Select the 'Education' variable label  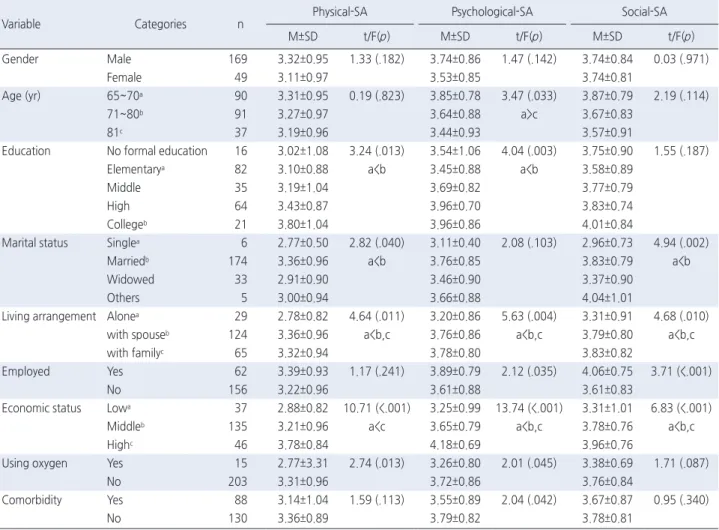tap(26, 151)
